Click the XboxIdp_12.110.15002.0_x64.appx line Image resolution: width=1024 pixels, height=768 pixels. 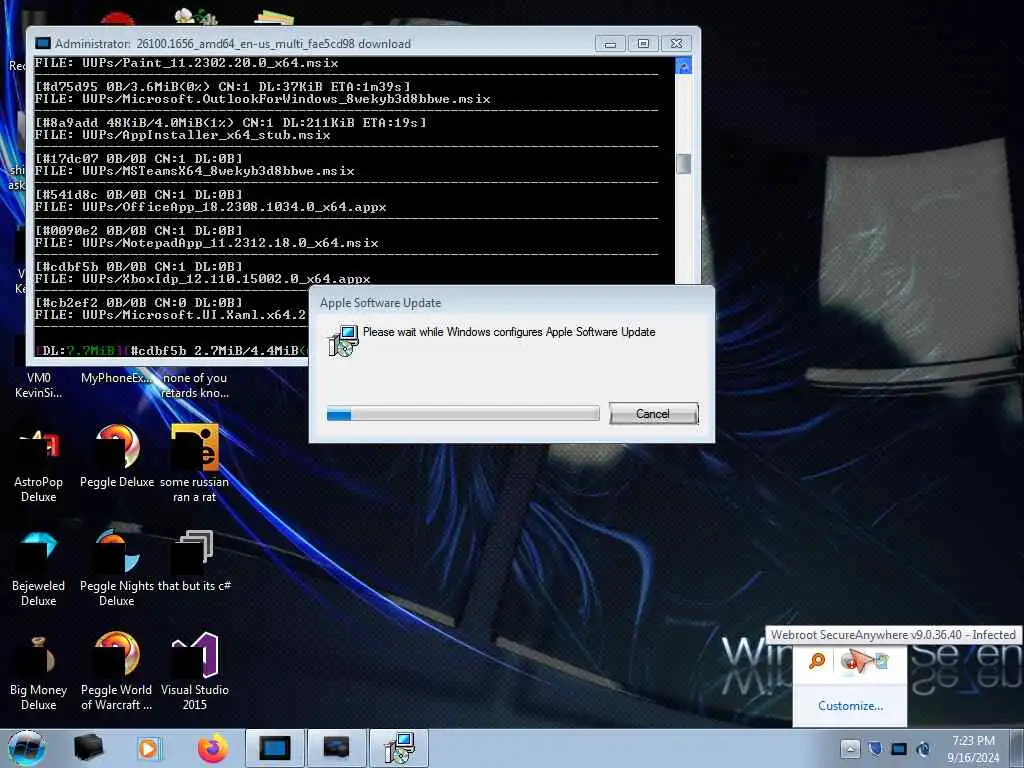[x=202, y=279]
